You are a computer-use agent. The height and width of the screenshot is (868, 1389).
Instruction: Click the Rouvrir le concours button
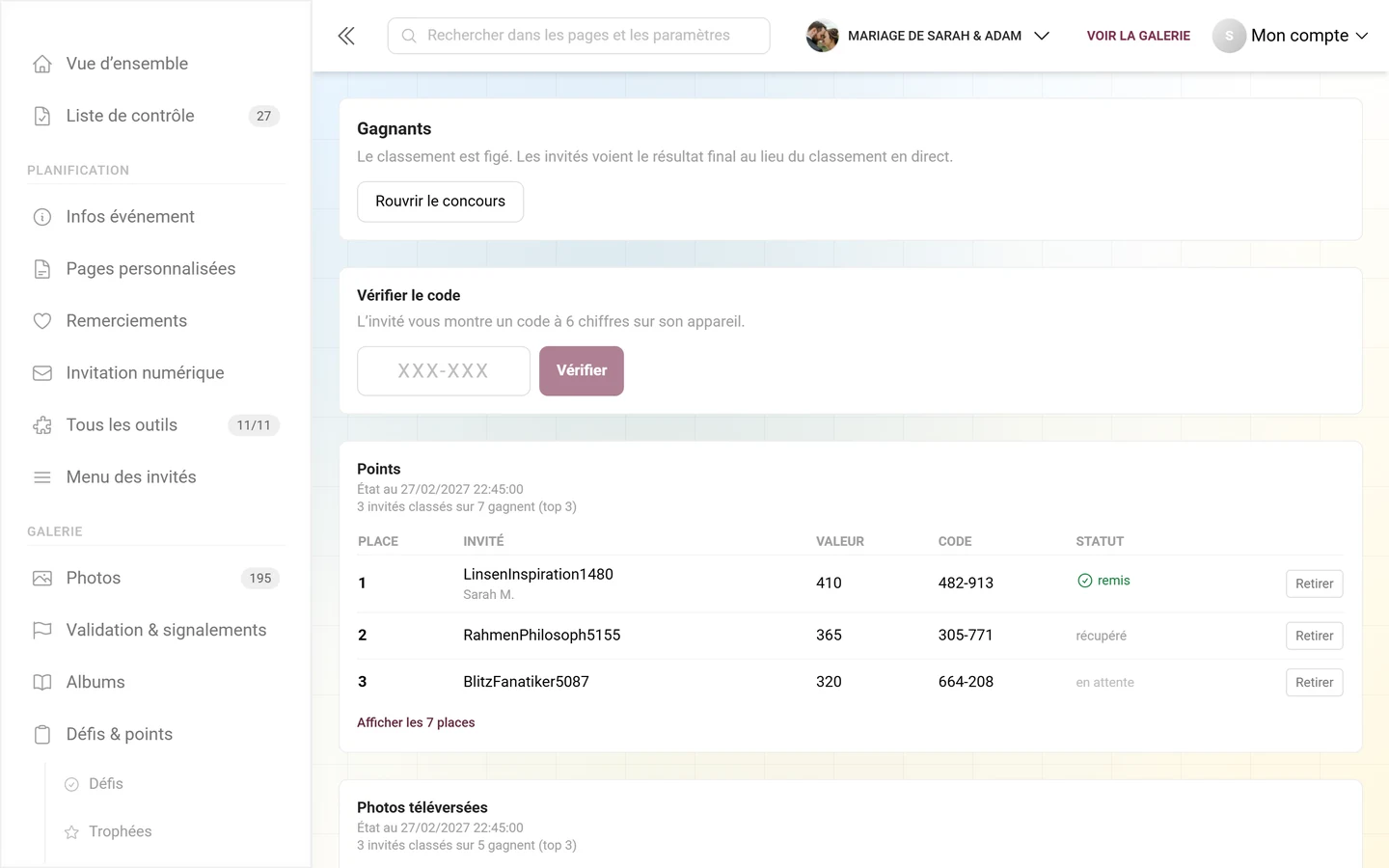pos(440,202)
